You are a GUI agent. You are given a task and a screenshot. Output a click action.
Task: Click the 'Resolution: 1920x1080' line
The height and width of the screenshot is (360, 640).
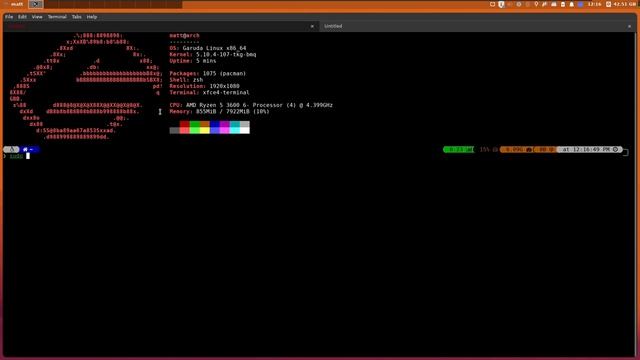[204, 86]
